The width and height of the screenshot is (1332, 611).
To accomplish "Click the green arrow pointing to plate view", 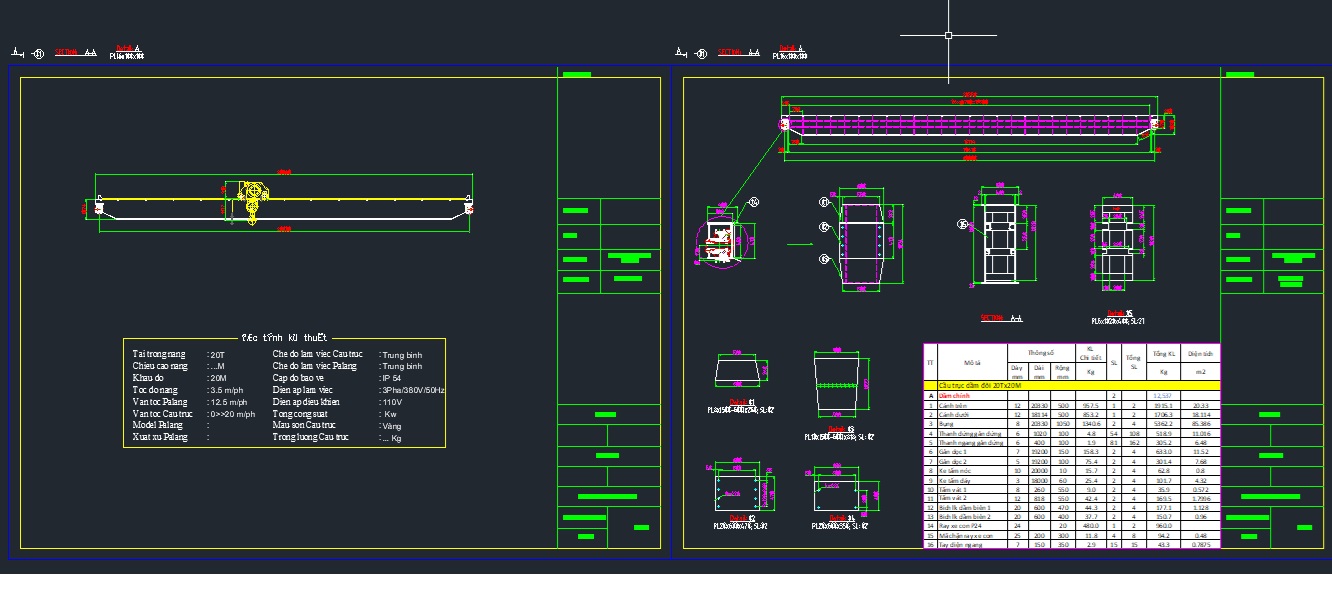I will (x=799, y=242).
